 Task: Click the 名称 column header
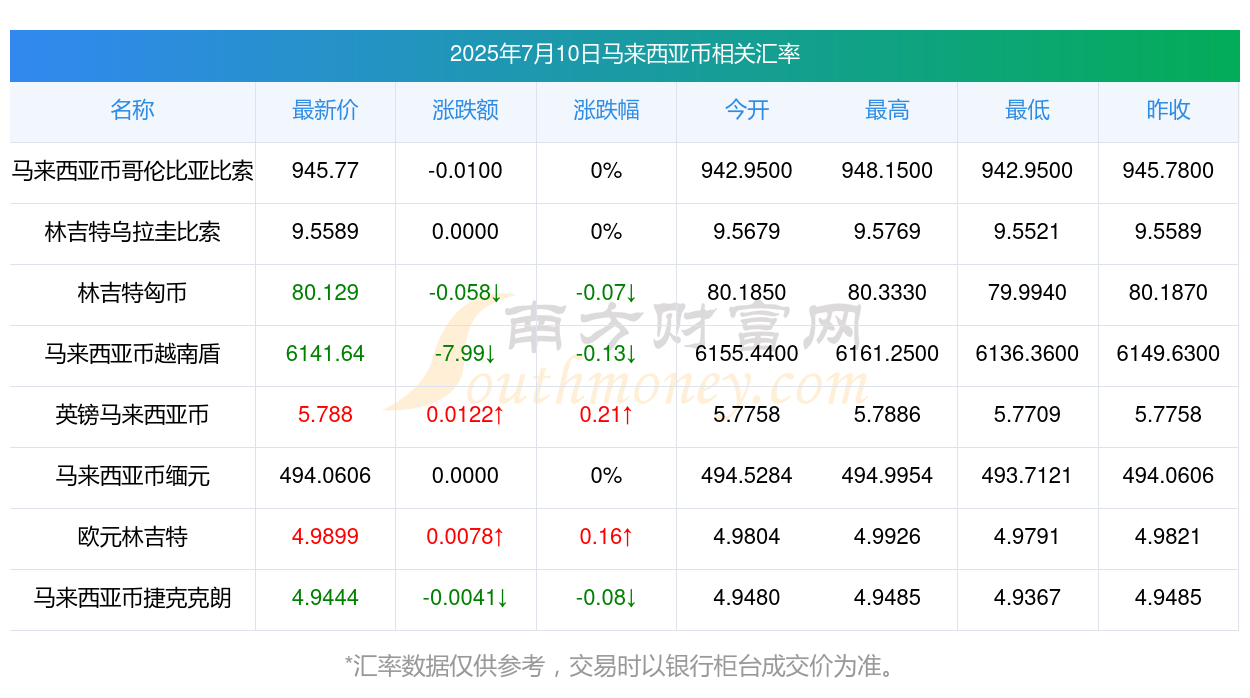tap(132, 110)
